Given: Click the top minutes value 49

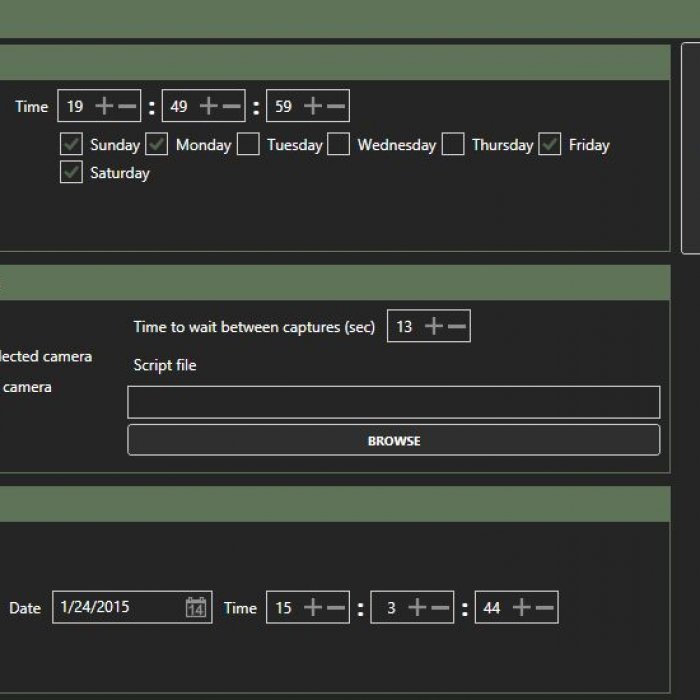Looking at the screenshot, I should (x=179, y=106).
